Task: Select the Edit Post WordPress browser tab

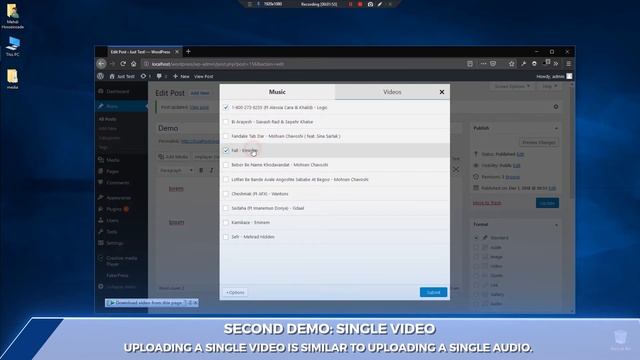Action: [x=144, y=52]
